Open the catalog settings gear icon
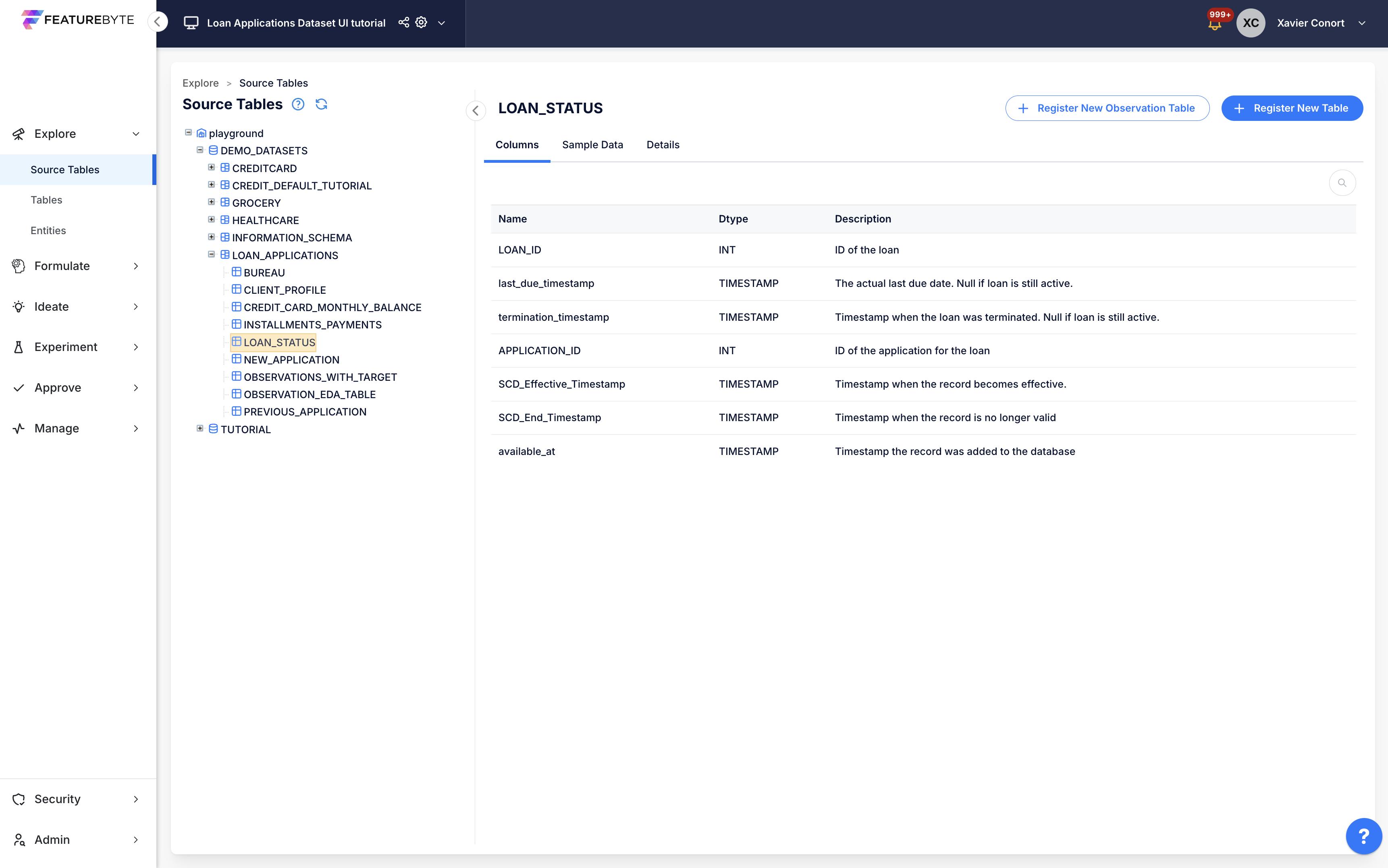Screen dimensions: 1388x868 coord(421,23)
